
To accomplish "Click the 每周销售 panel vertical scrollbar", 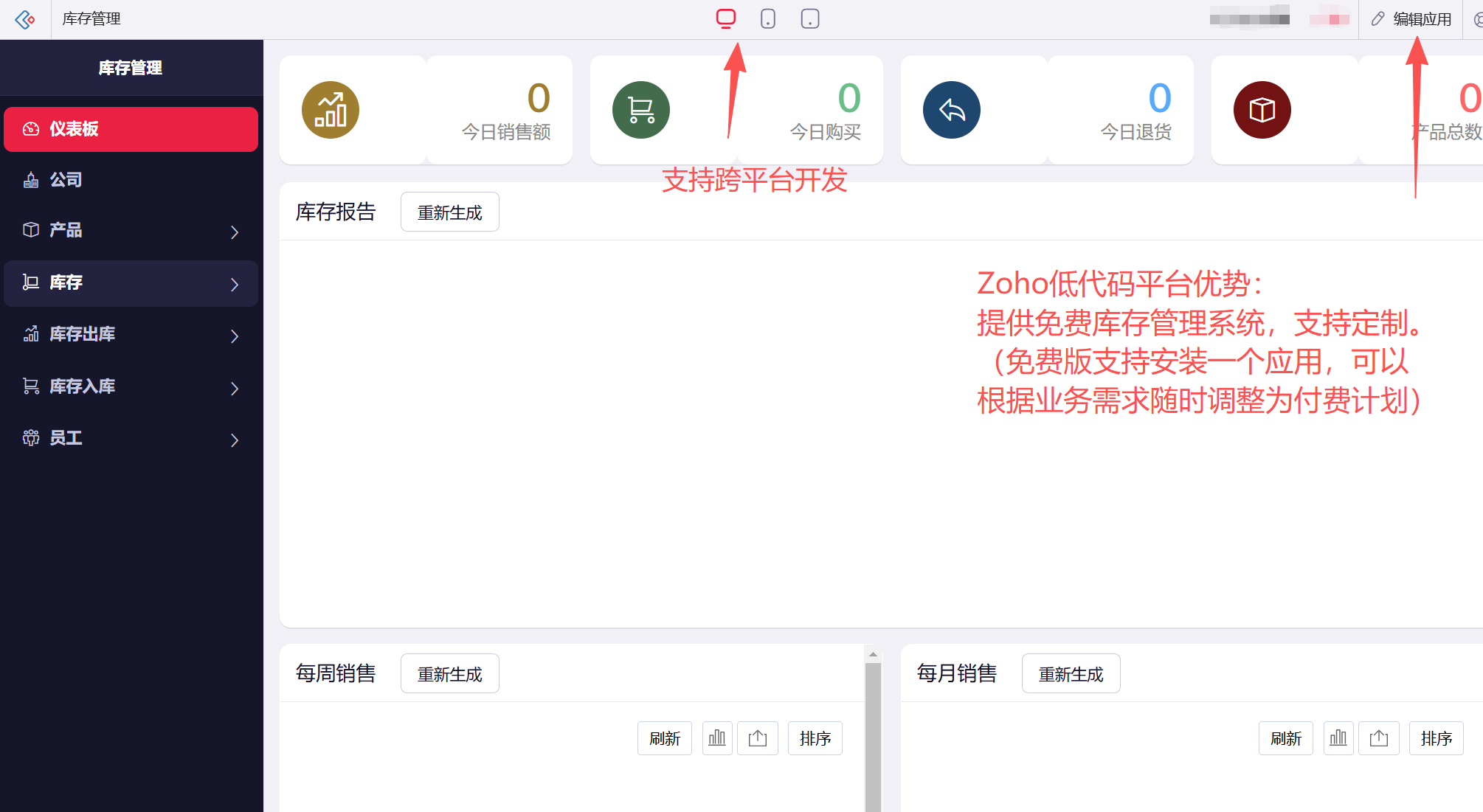I will click(x=873, y=738).
